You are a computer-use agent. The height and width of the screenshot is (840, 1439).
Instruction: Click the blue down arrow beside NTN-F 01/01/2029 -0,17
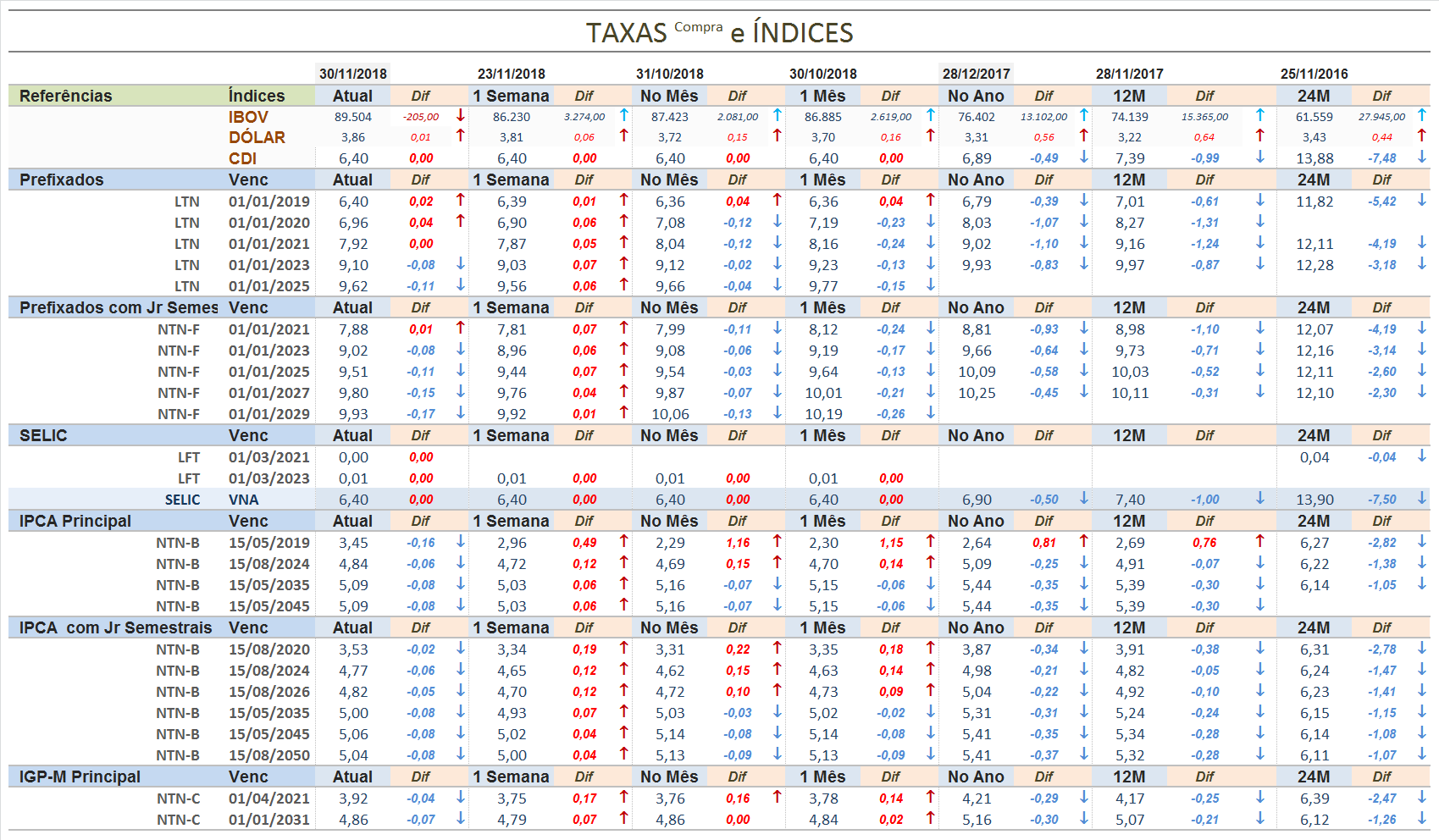461,412
